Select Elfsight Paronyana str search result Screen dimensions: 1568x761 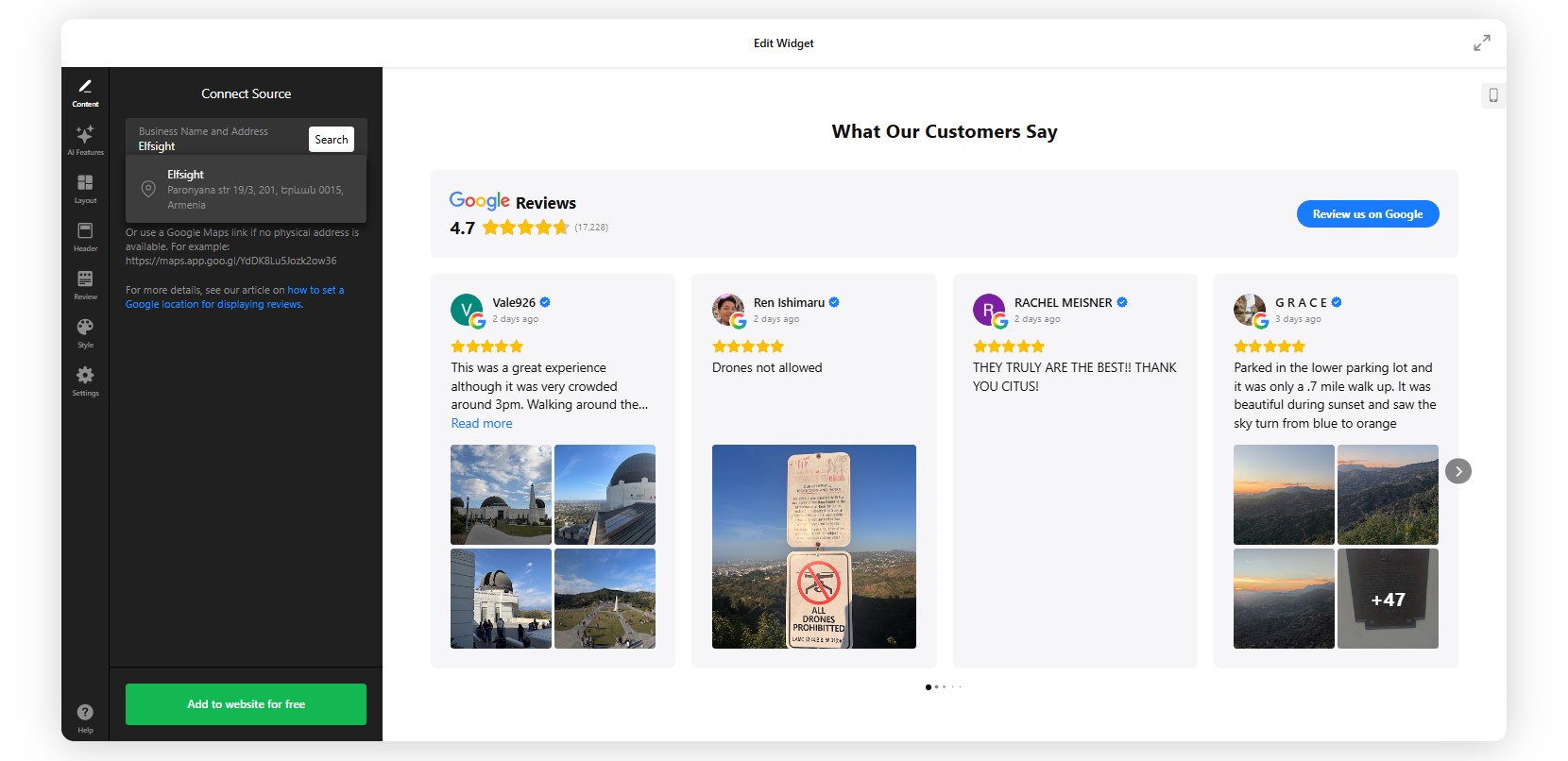coord(246,189)
